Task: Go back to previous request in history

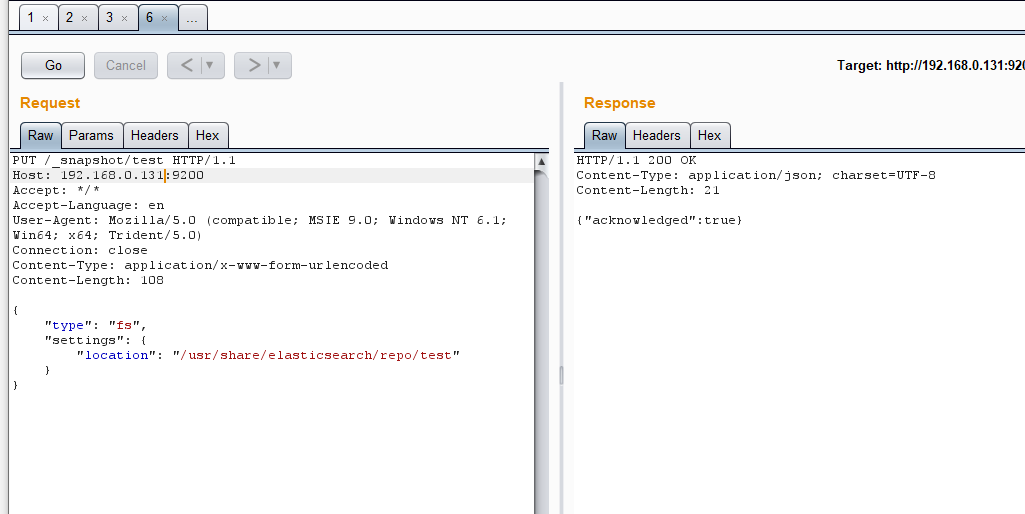Action: [x=186, y=65]
